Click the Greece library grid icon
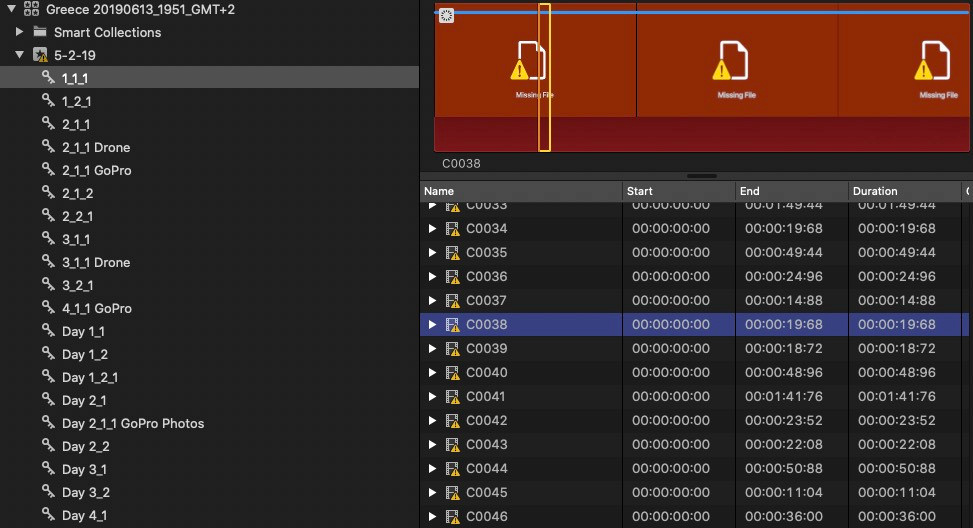Screen dimensions: 973x528 pyautogui.click(x=31, y=9)
